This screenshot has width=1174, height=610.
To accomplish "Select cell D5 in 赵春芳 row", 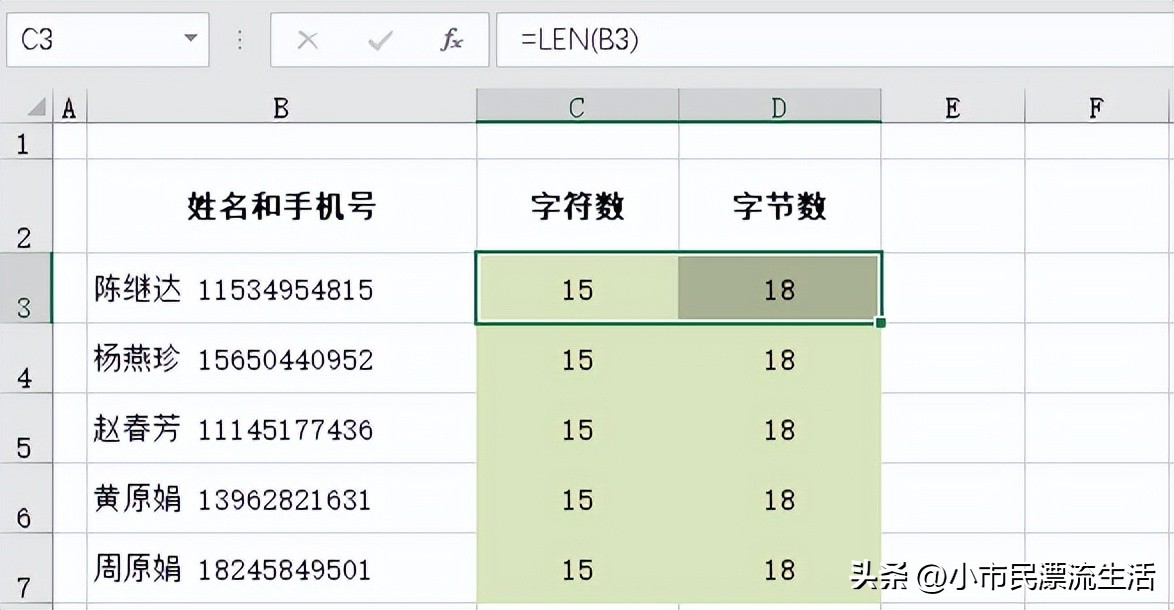I will pyautogui.click(x=779, y=427).
